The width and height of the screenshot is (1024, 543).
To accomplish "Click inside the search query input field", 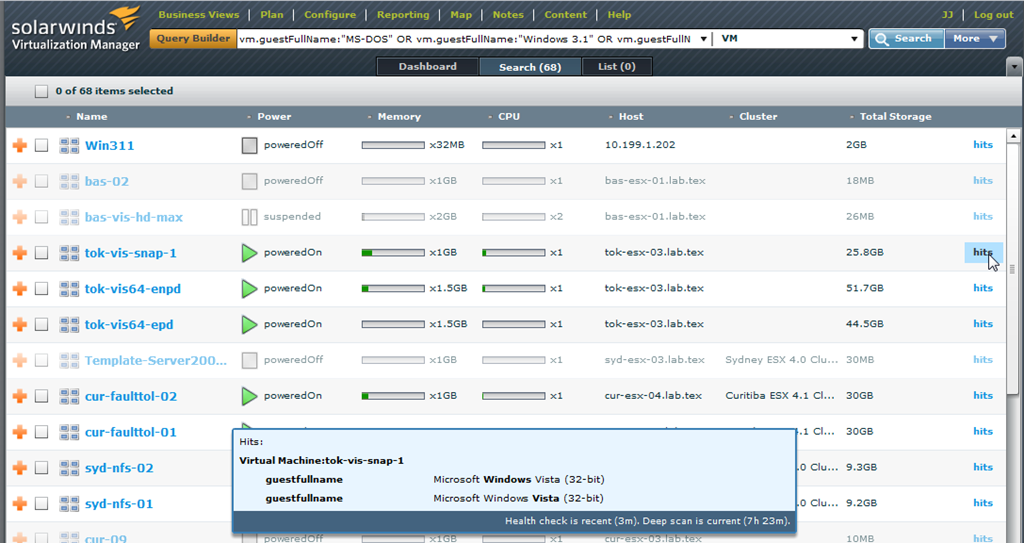I will [x=466, y=39].
